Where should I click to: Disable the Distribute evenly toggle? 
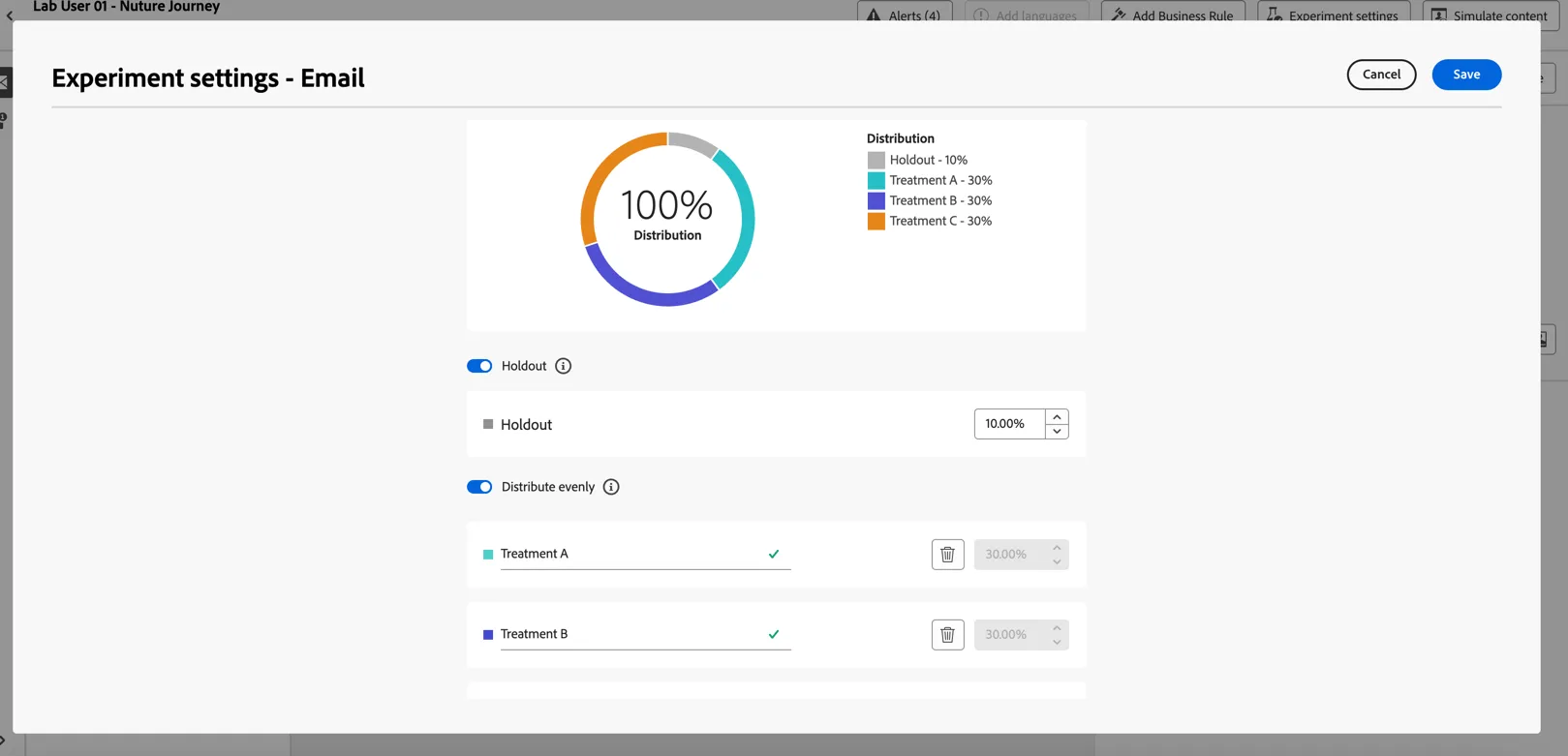click(479, 487)
